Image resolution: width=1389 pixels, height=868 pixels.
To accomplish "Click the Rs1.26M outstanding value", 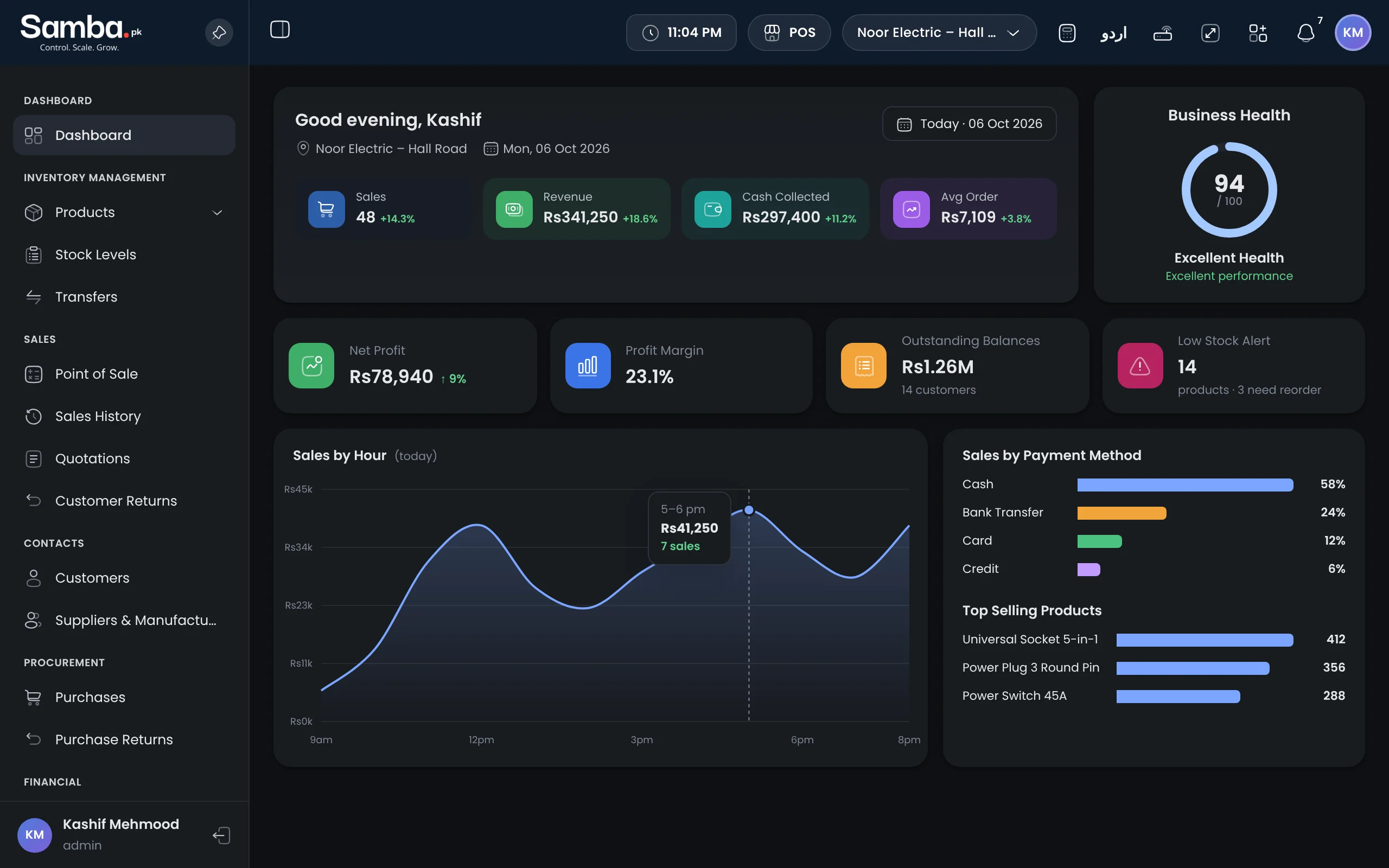I will (x=937, y=367).
